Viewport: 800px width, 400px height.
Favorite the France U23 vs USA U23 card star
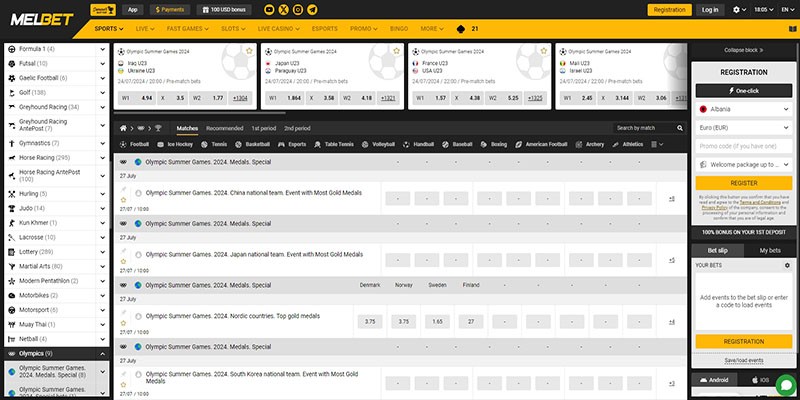543,51
